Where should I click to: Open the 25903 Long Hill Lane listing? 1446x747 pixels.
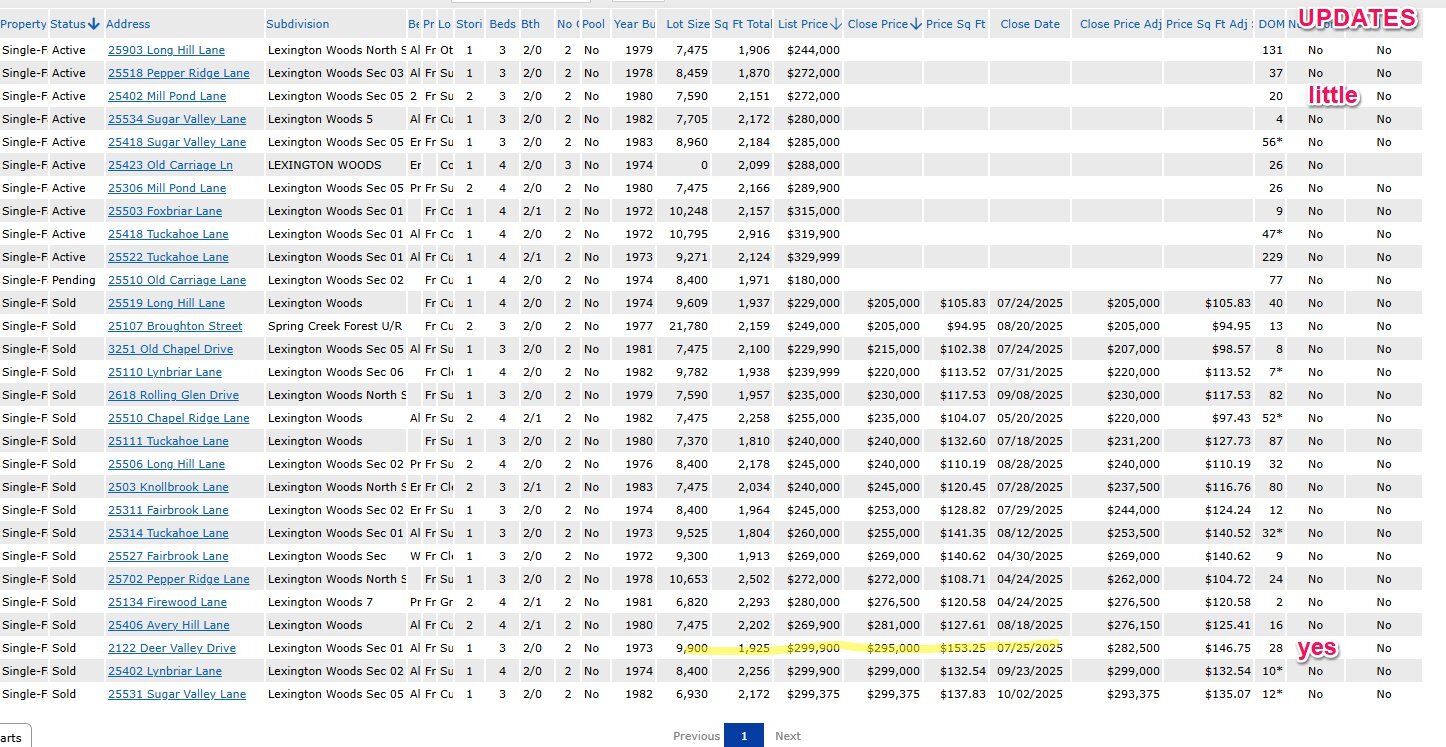coord(166,50)
